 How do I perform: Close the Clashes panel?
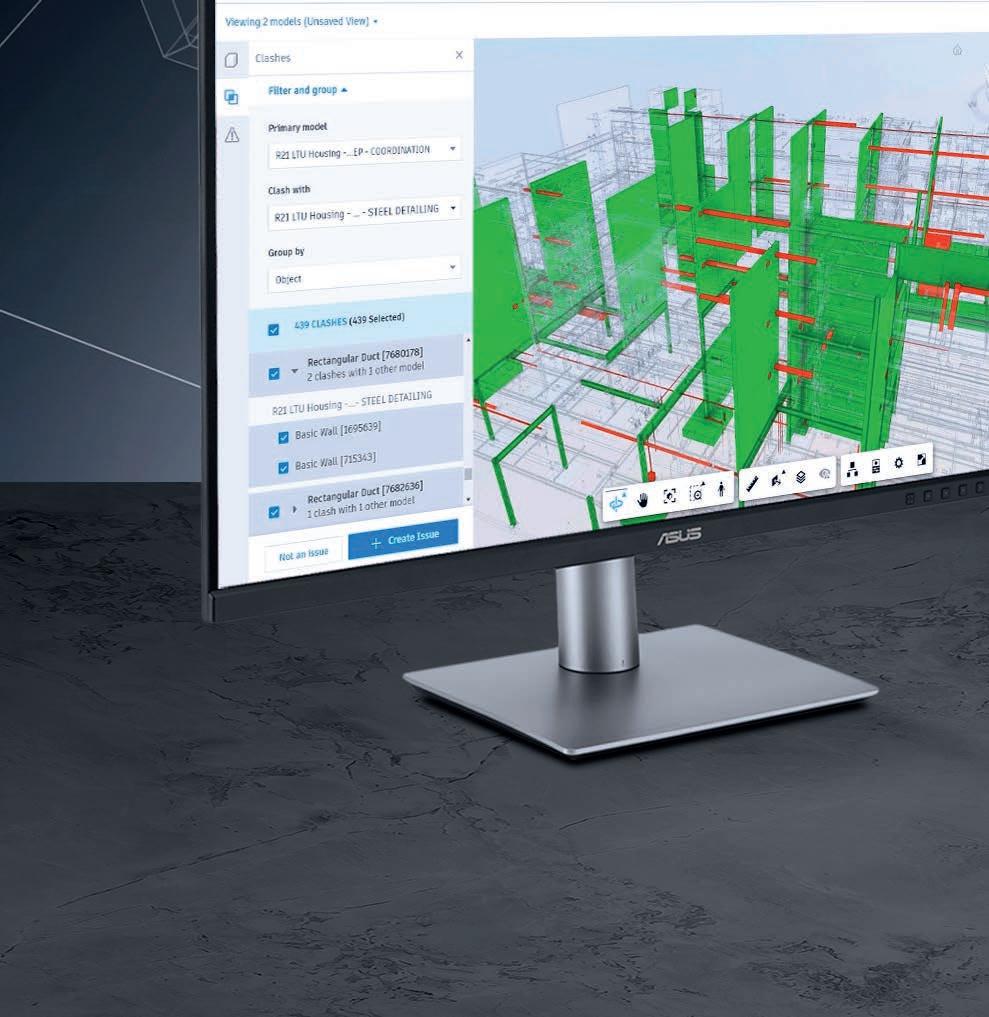tap(459, 55)
